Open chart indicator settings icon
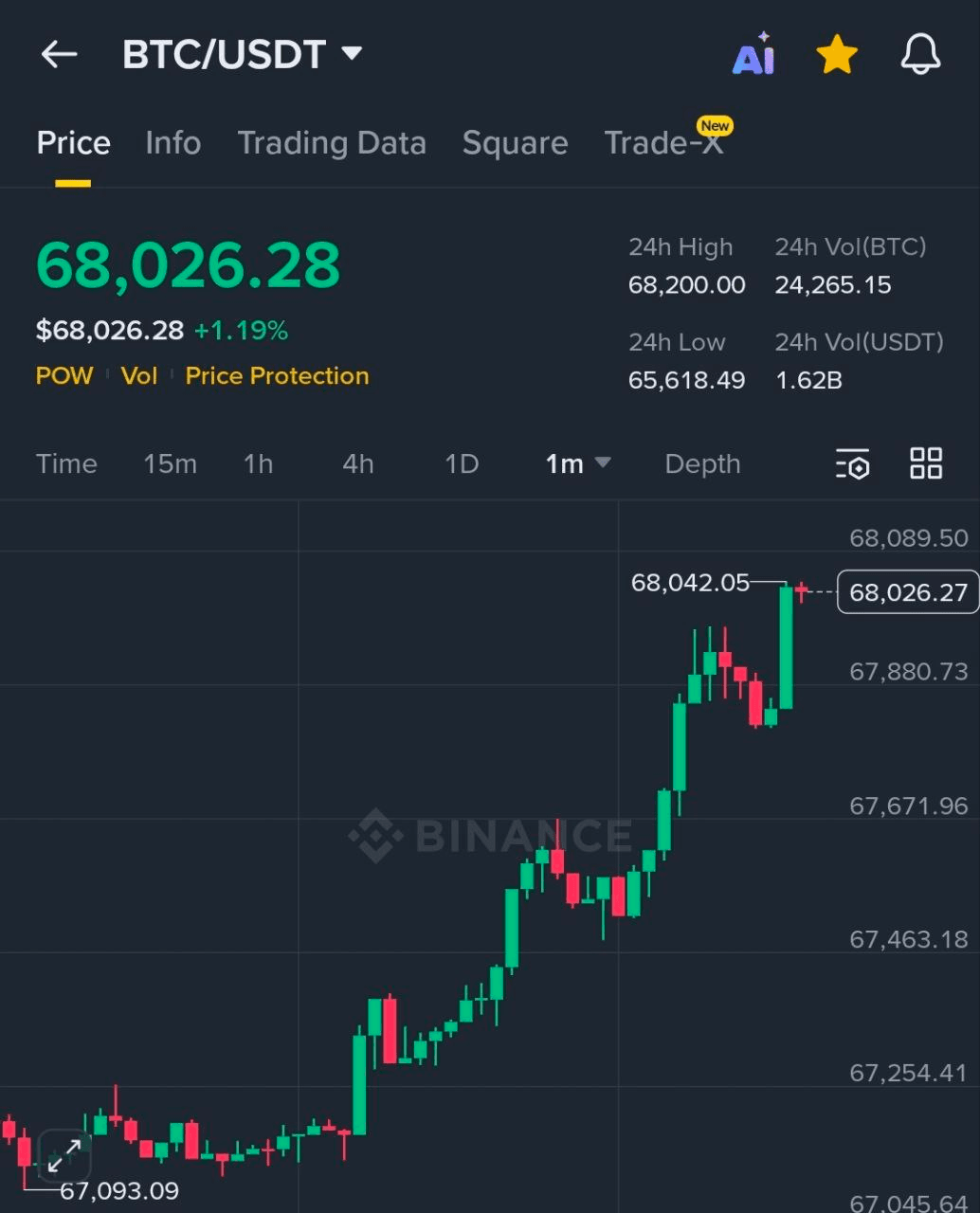This screenshot has height=1213, width=980. tap(852, 464)
